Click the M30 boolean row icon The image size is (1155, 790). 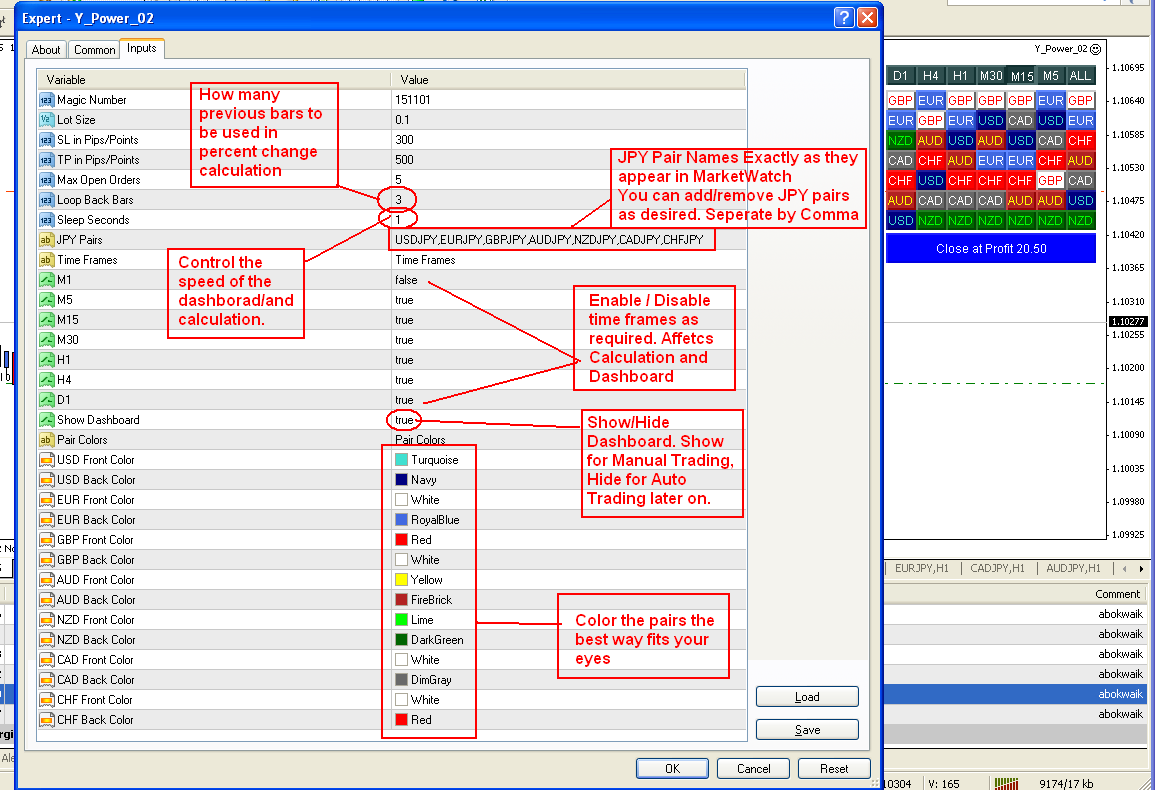pos(46,339)
